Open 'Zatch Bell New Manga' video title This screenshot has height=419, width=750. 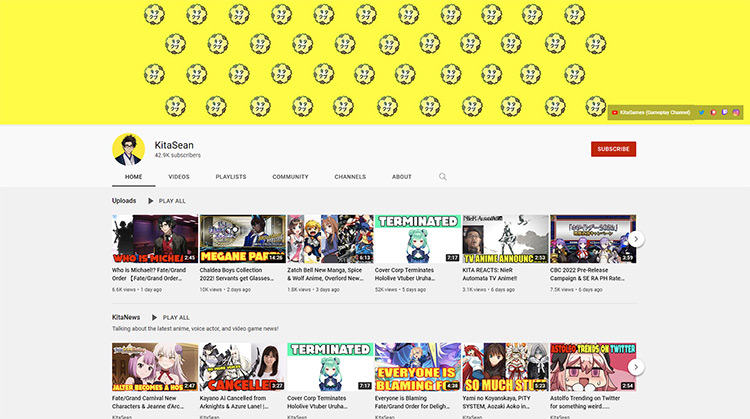325,274
